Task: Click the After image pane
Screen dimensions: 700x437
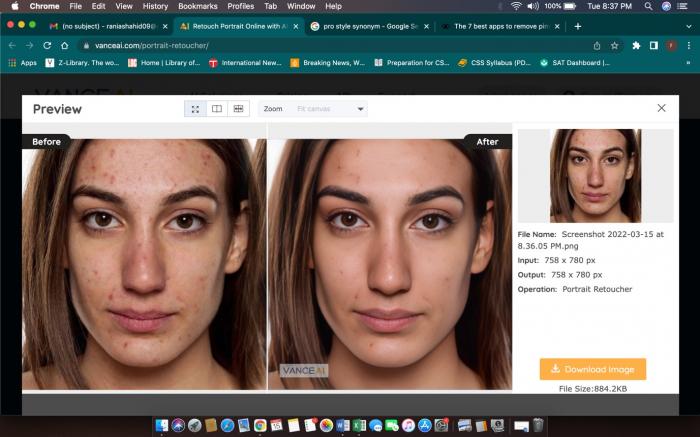Action: pyautogui.click(x=390, y=264)
